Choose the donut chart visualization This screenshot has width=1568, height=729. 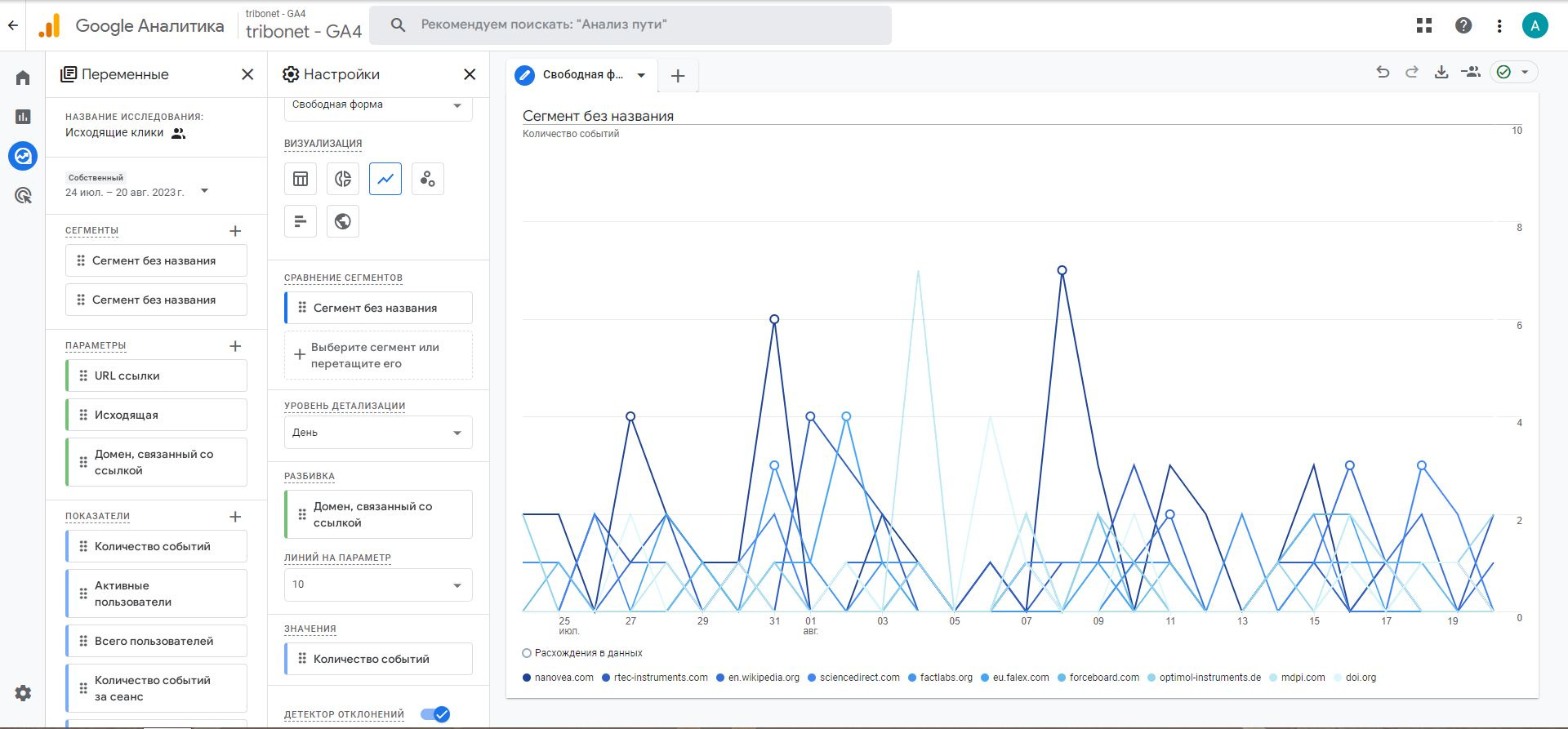(343, 179)
